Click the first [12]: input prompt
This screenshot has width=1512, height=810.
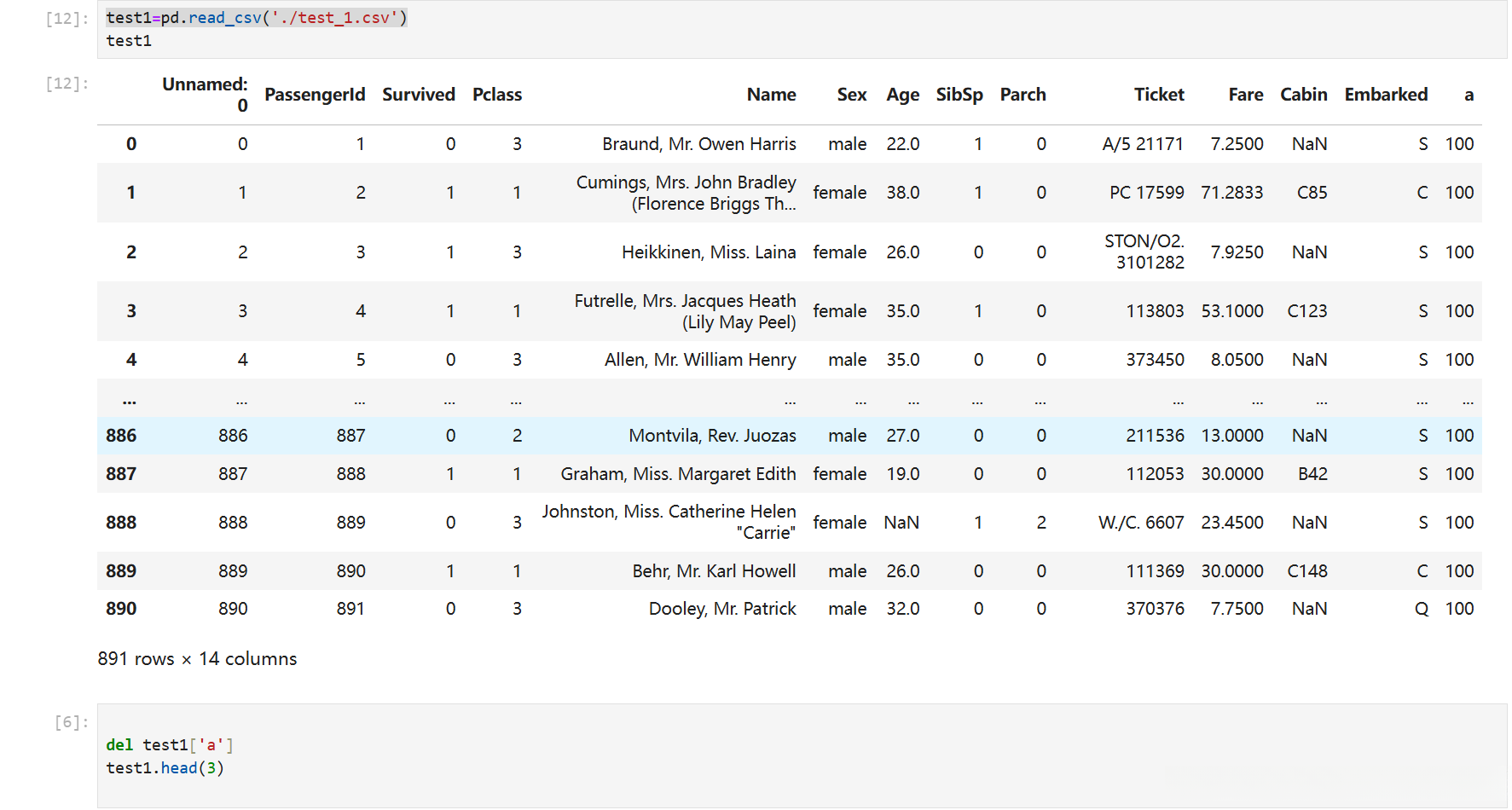tap(67, 19)
